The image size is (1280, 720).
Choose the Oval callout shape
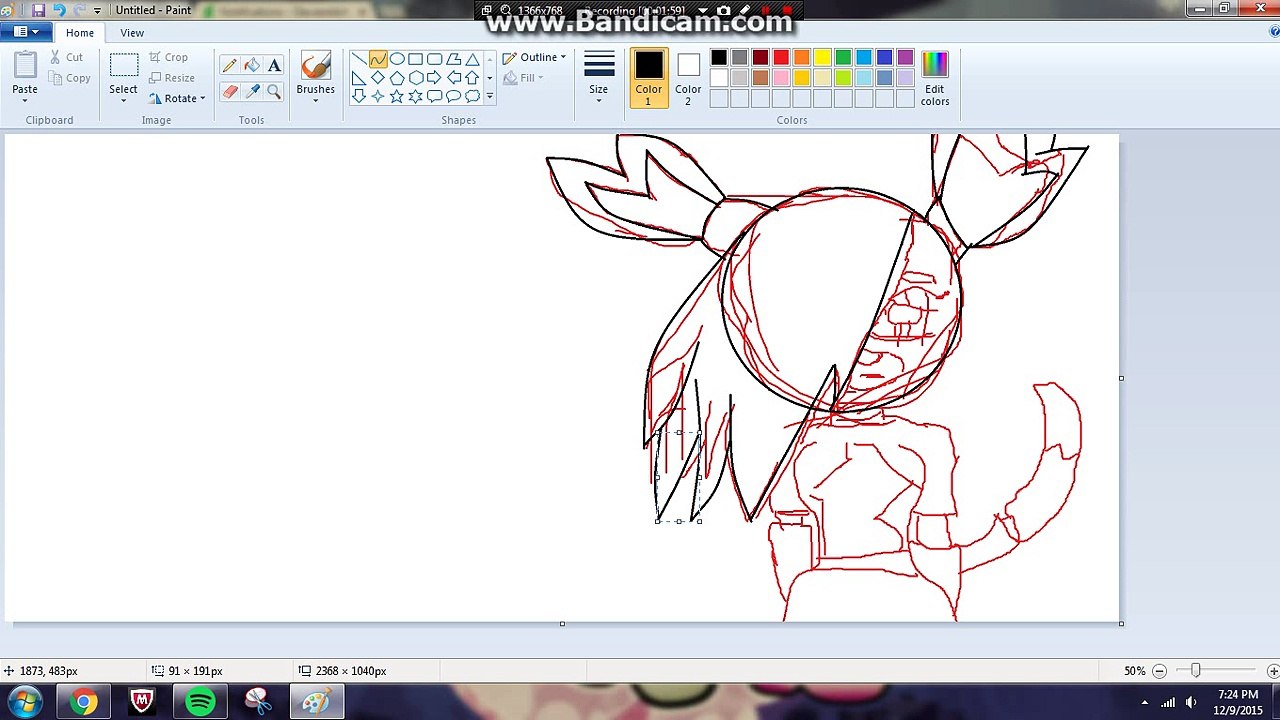[x=454, y=97]
